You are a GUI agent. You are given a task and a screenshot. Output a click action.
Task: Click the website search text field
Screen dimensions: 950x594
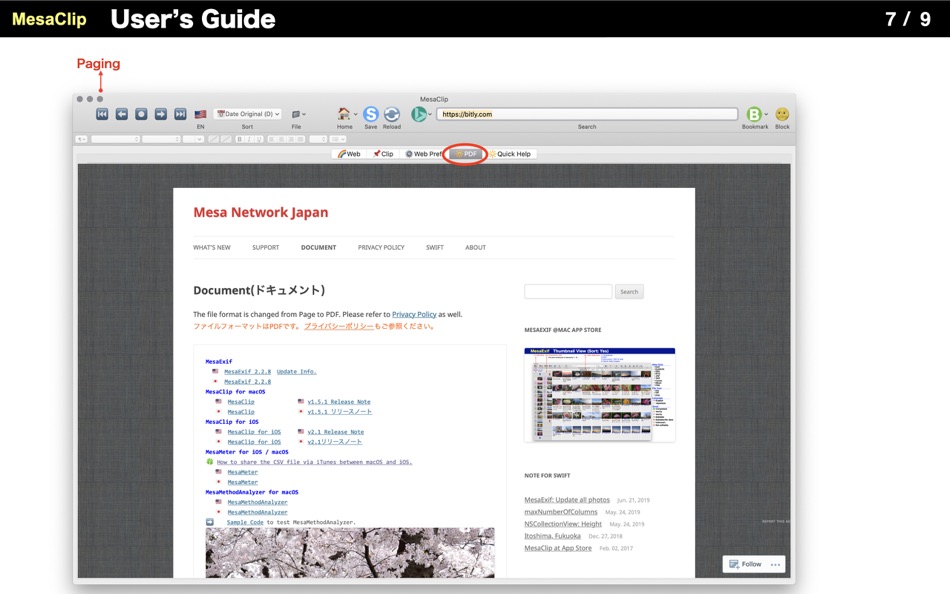568,292
